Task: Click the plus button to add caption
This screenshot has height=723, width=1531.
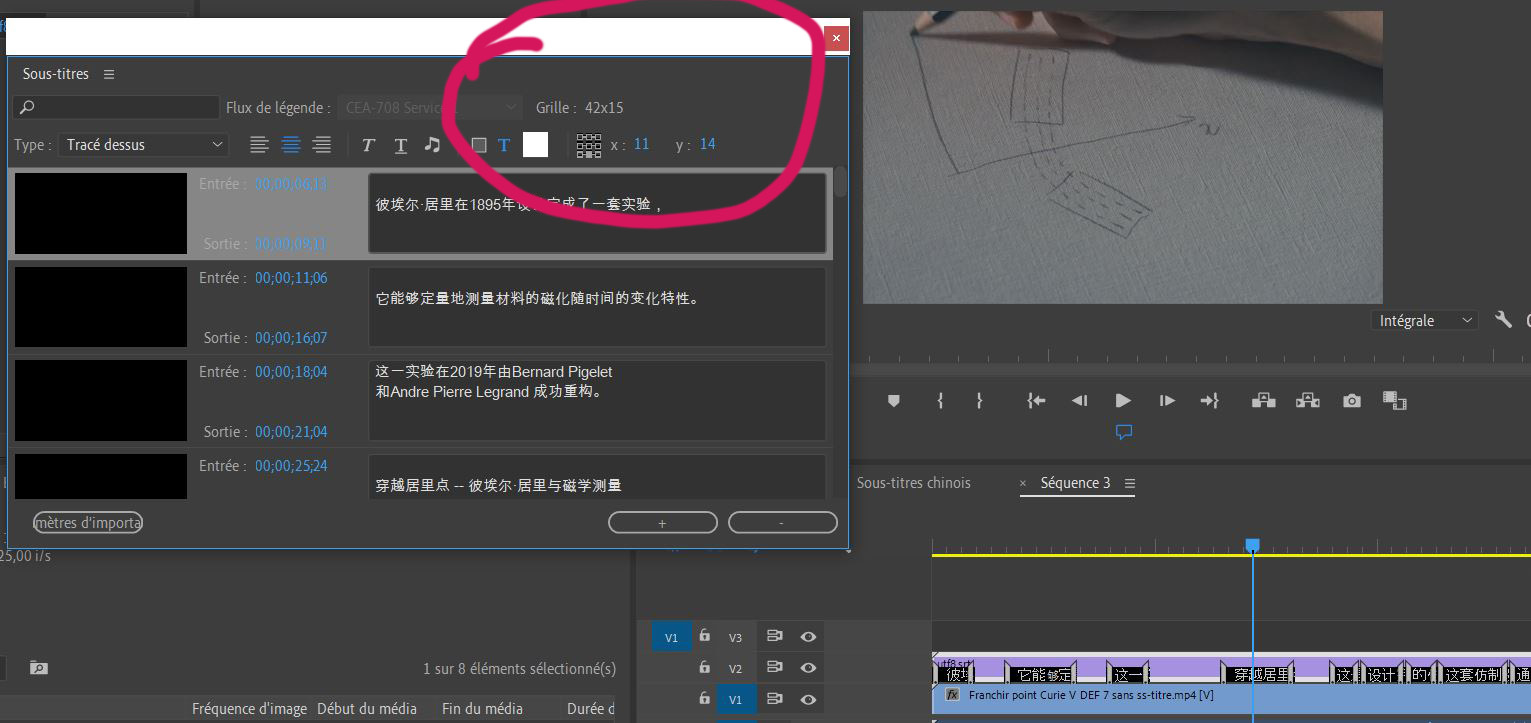Action: [x=662, y=523]
